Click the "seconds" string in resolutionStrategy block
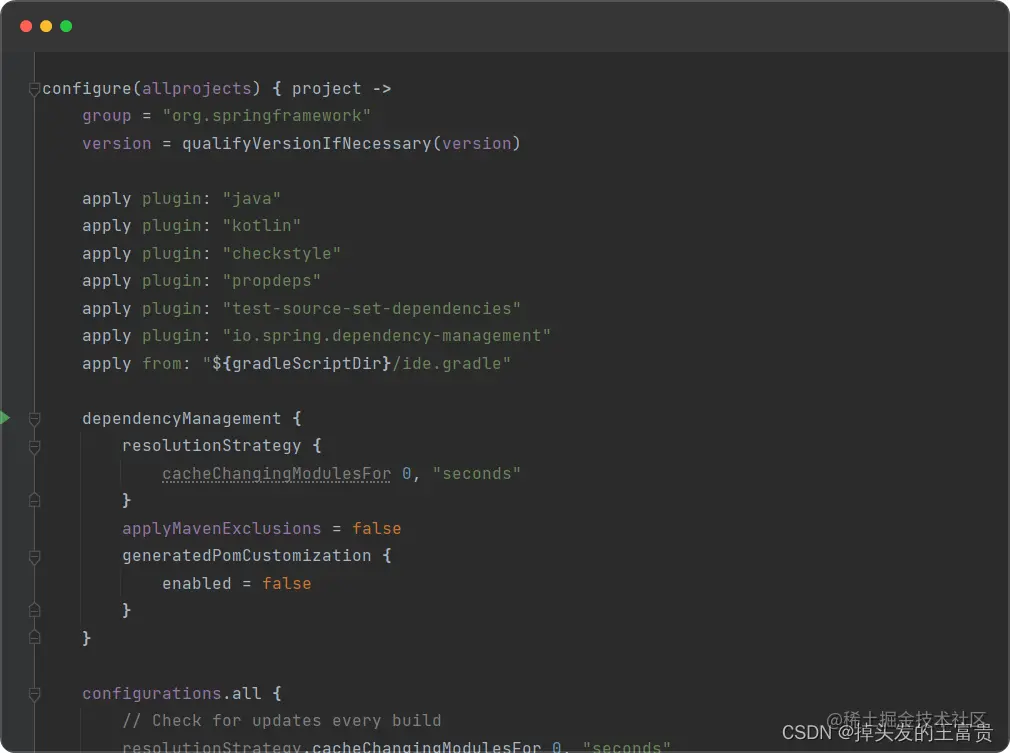Viewport: 1010px width, 753px height. coord(477,473)
